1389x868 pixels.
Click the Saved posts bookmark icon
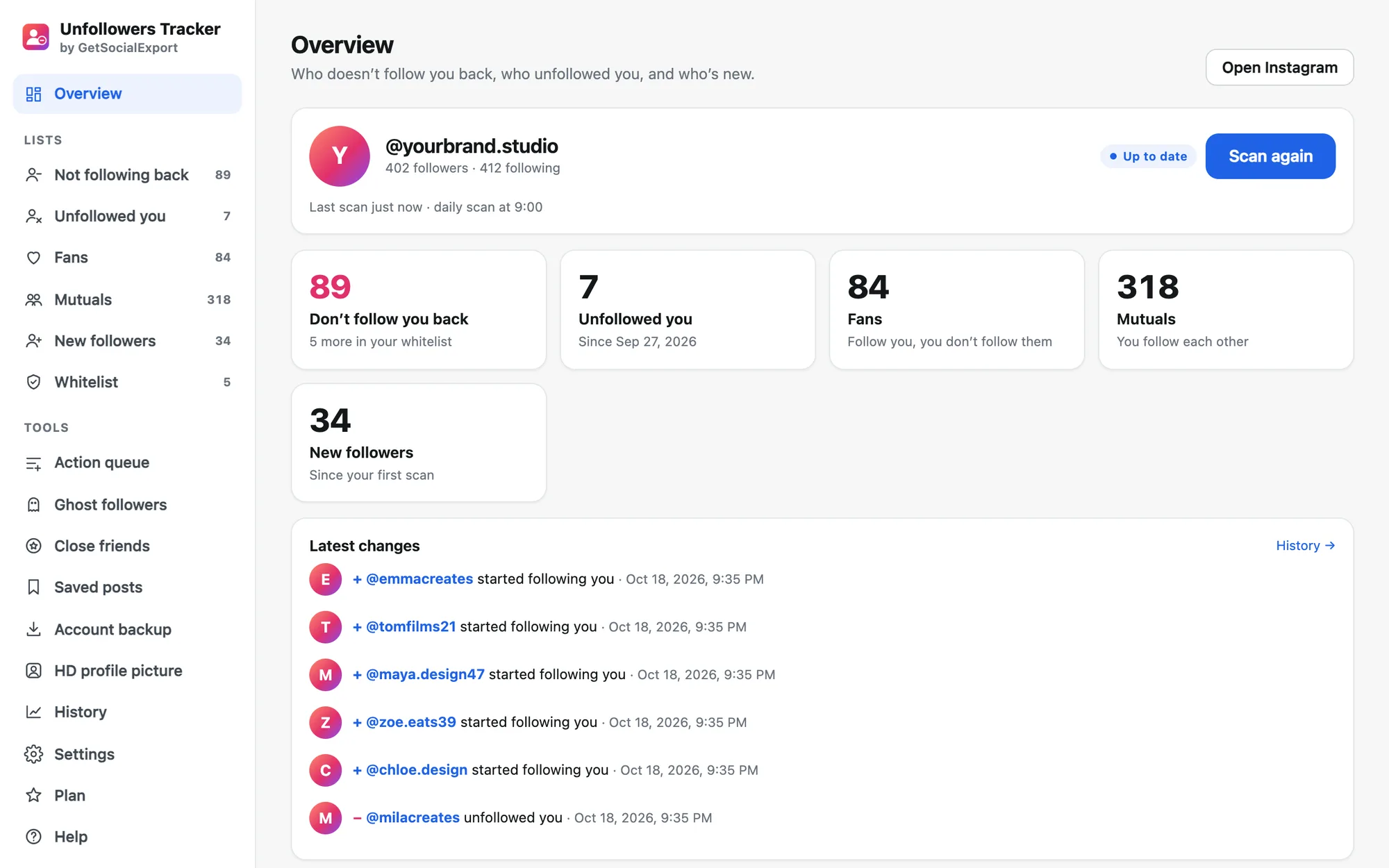point(33,587)
